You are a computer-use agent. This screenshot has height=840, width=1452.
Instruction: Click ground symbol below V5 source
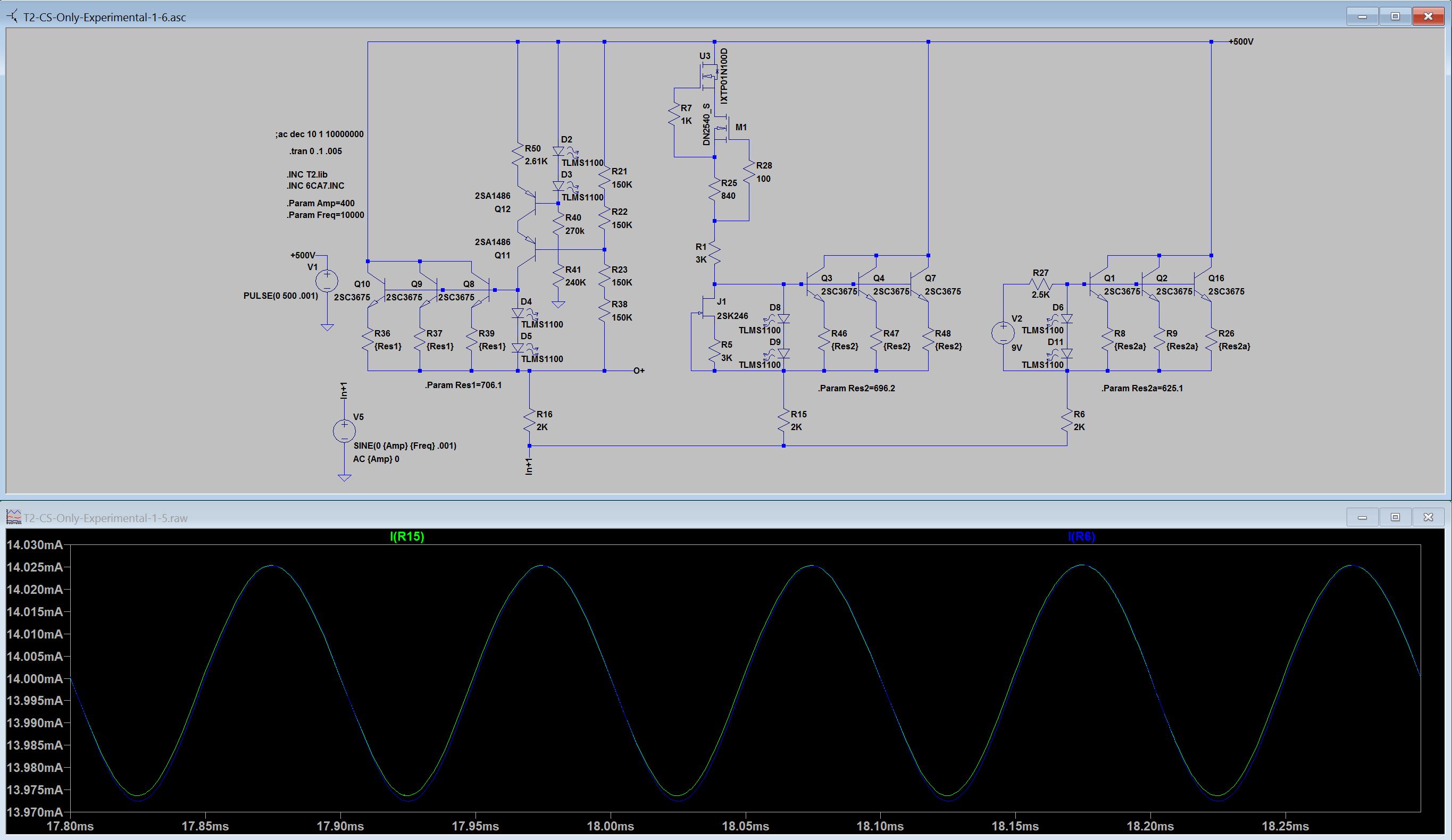[344, 477]
